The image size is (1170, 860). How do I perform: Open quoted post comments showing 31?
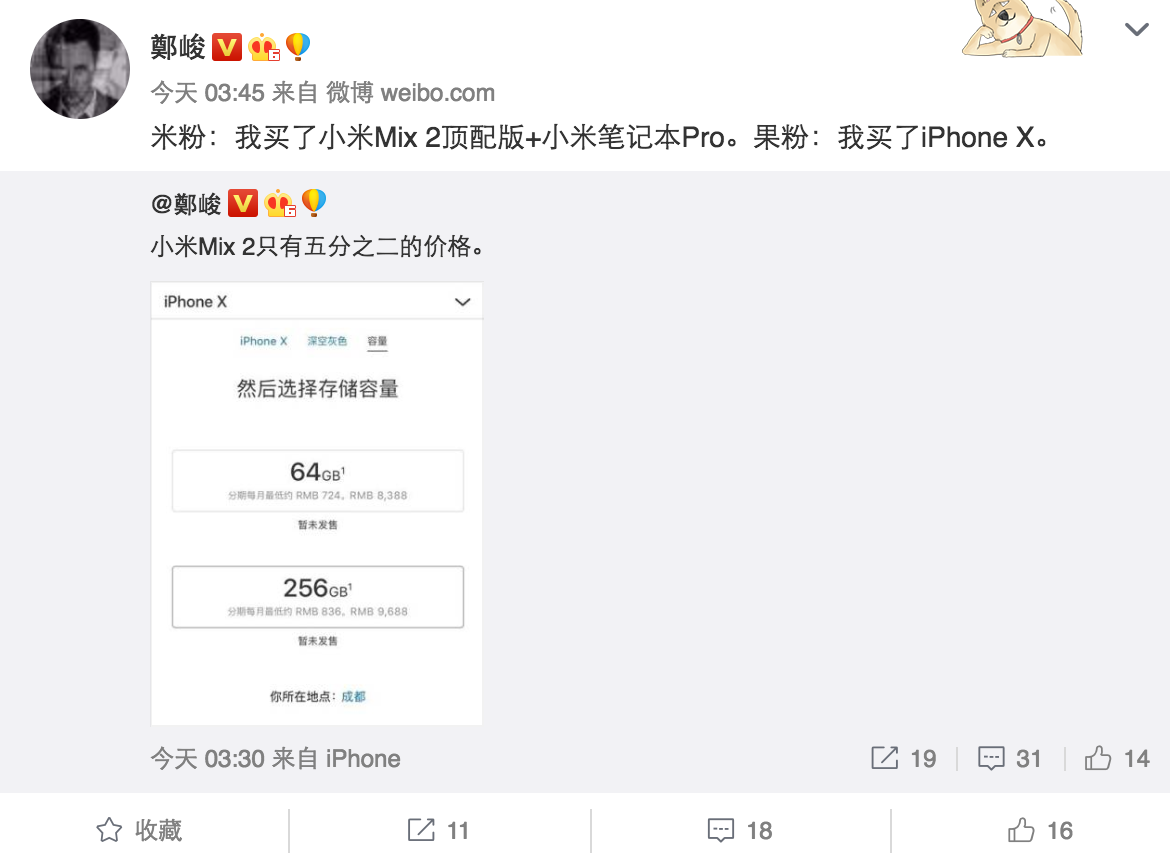tap(1010, 759)
